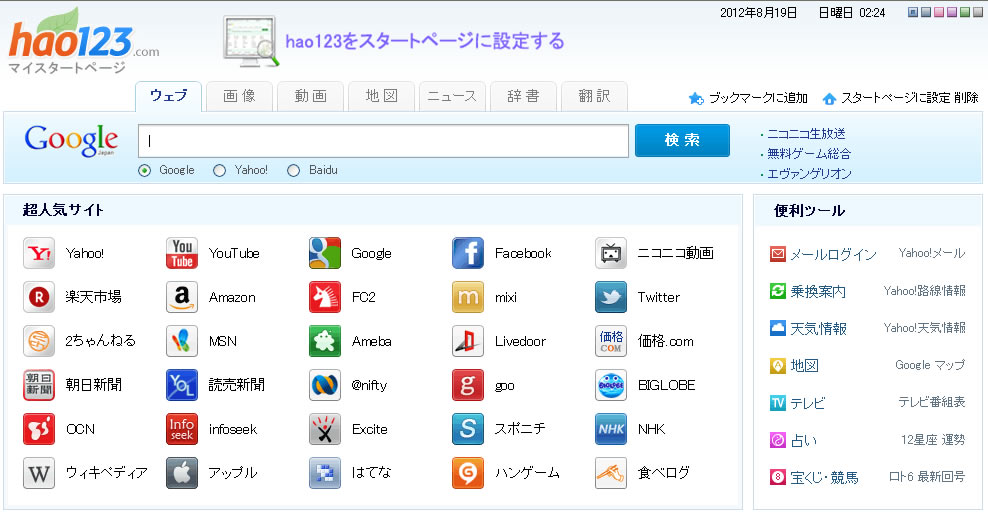Click the TV icon beside テレビ
The width and height of the screenshot is (988, 515).
point(778,403)
